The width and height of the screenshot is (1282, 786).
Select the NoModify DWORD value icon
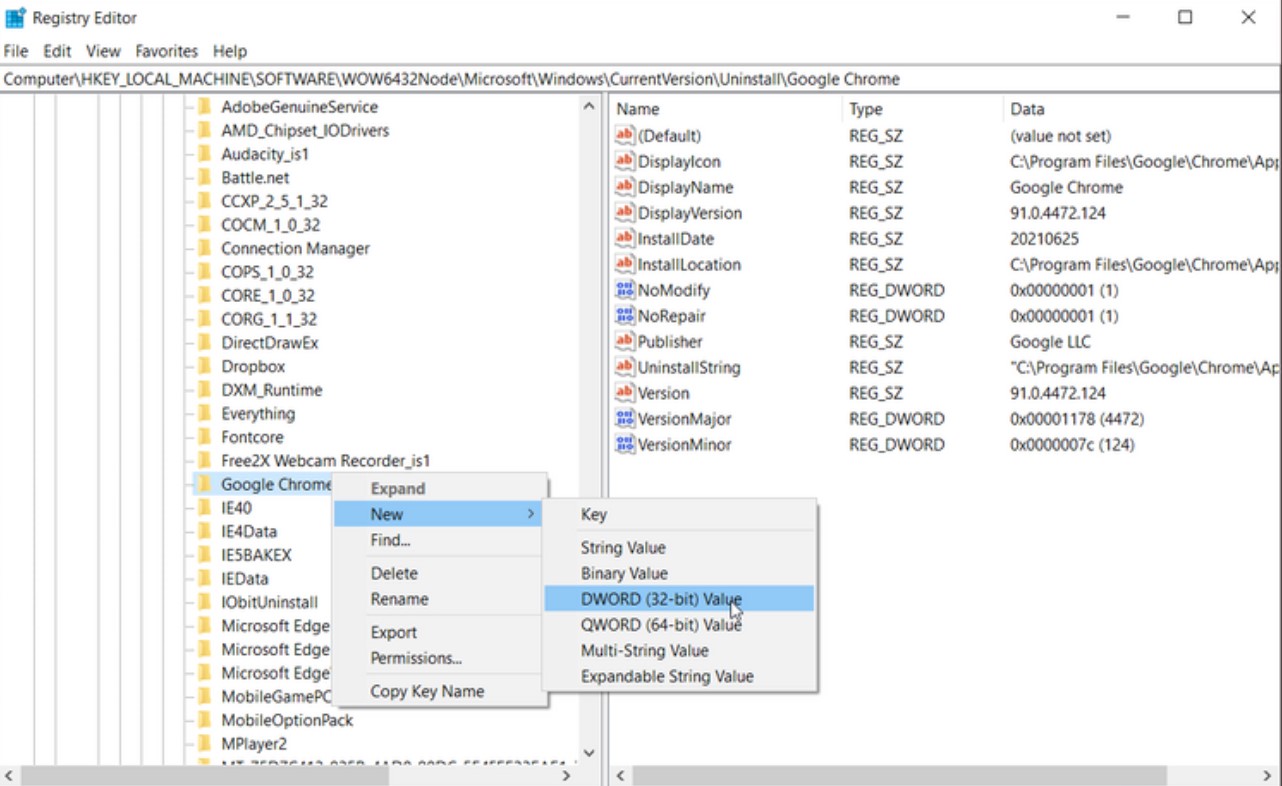click(x=625, y=290)
